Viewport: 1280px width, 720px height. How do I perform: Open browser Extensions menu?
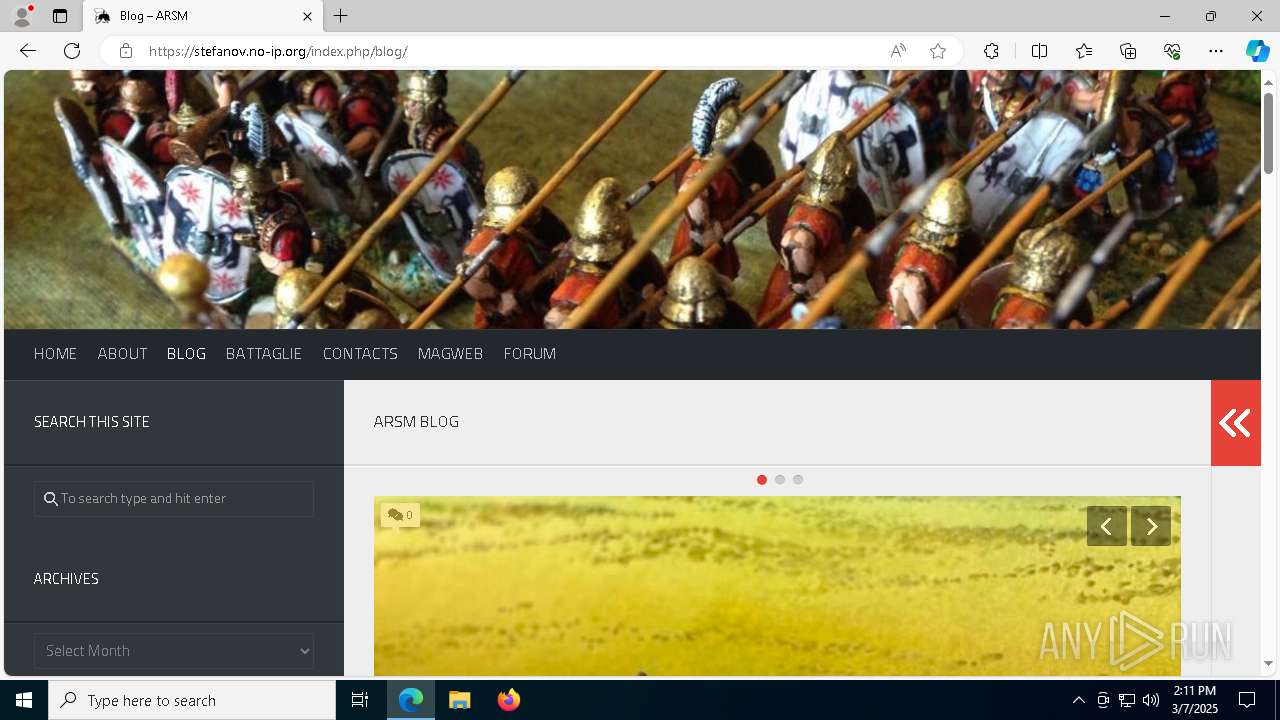991,51
